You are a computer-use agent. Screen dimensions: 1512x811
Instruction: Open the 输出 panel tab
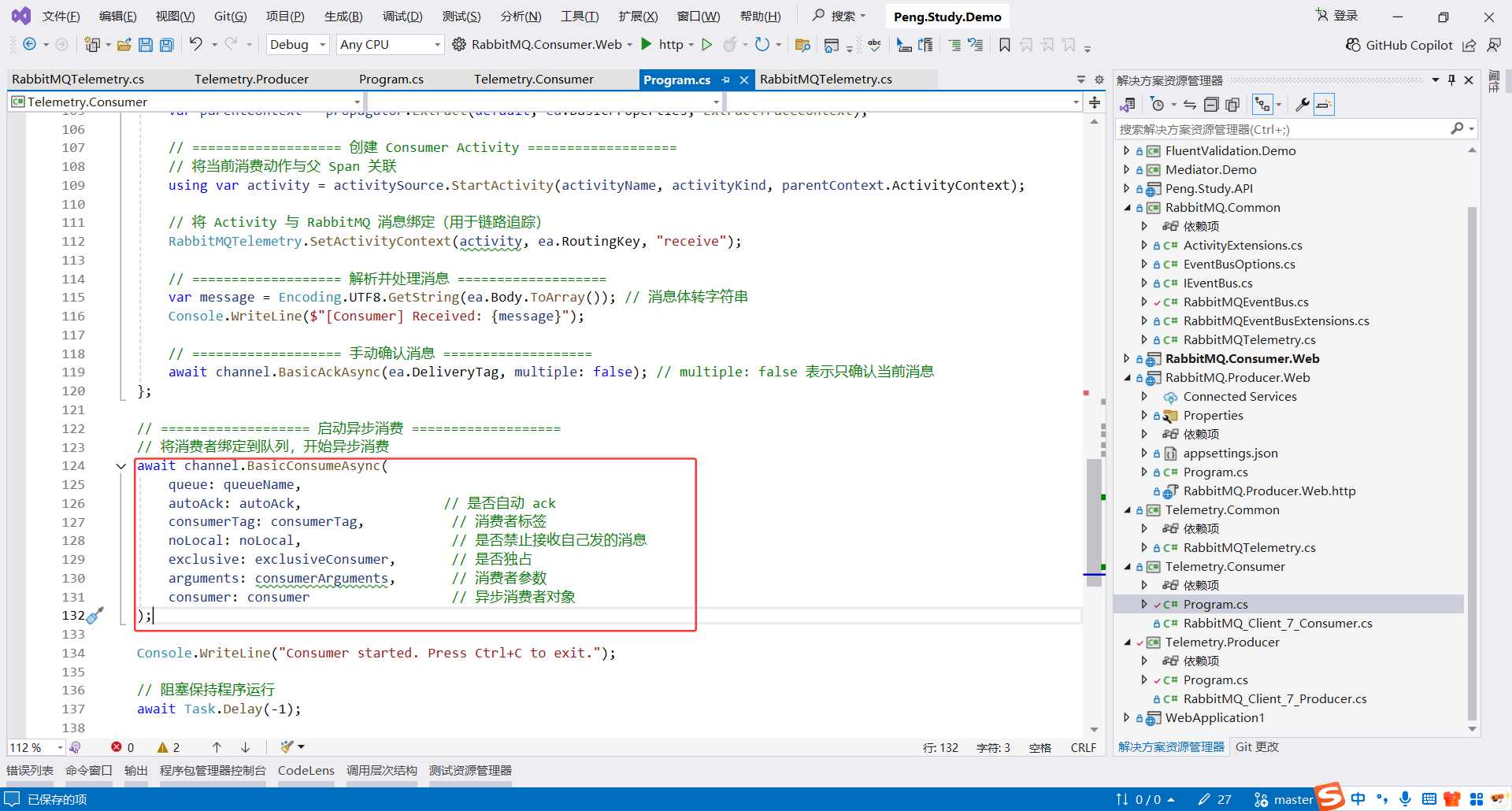(135, 771)
